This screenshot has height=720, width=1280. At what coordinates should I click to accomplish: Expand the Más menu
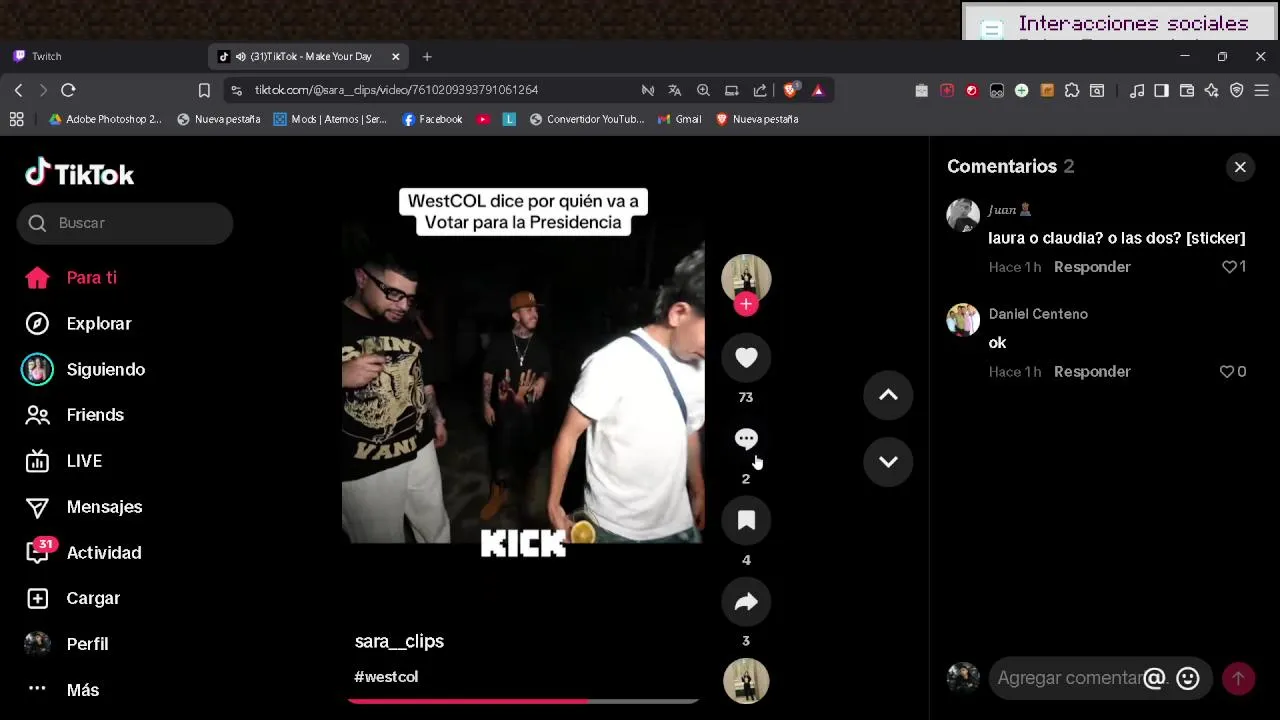[62, 690]
